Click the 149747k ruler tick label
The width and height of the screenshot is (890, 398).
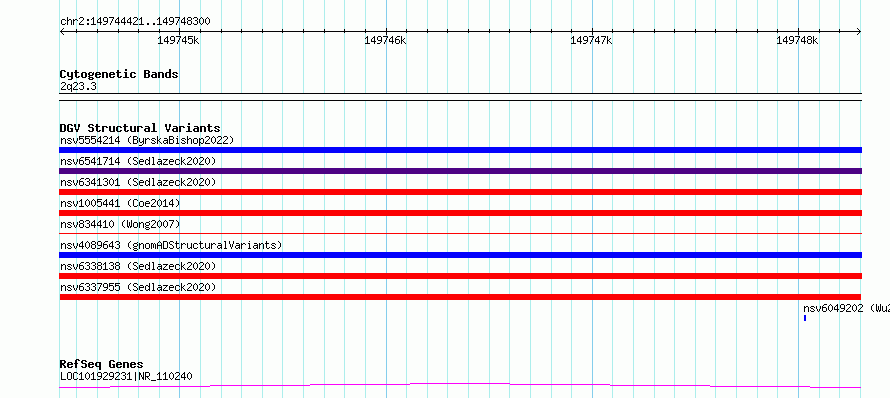[x=591, y=40]
